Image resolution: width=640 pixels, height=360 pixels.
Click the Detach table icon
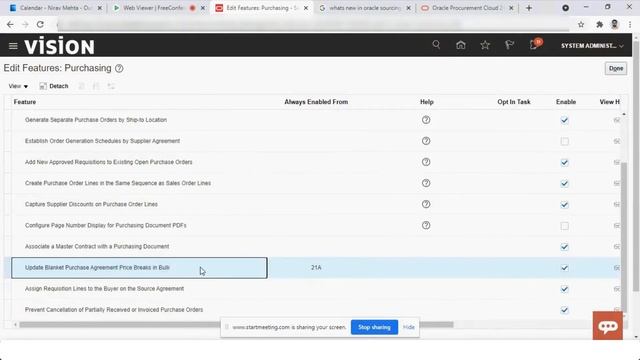click(43, 86)
